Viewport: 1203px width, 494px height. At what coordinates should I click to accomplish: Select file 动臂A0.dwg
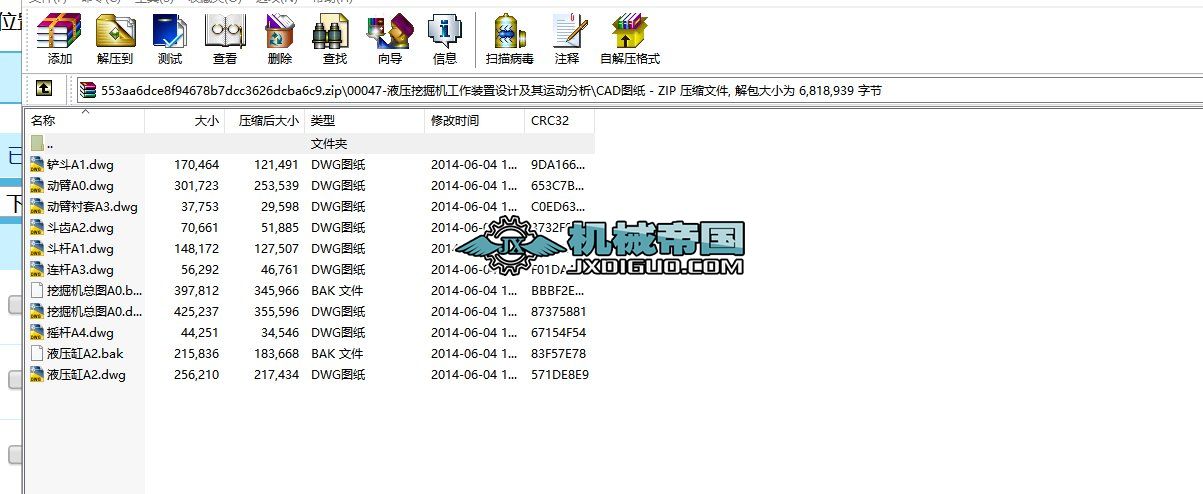point(80,186)
